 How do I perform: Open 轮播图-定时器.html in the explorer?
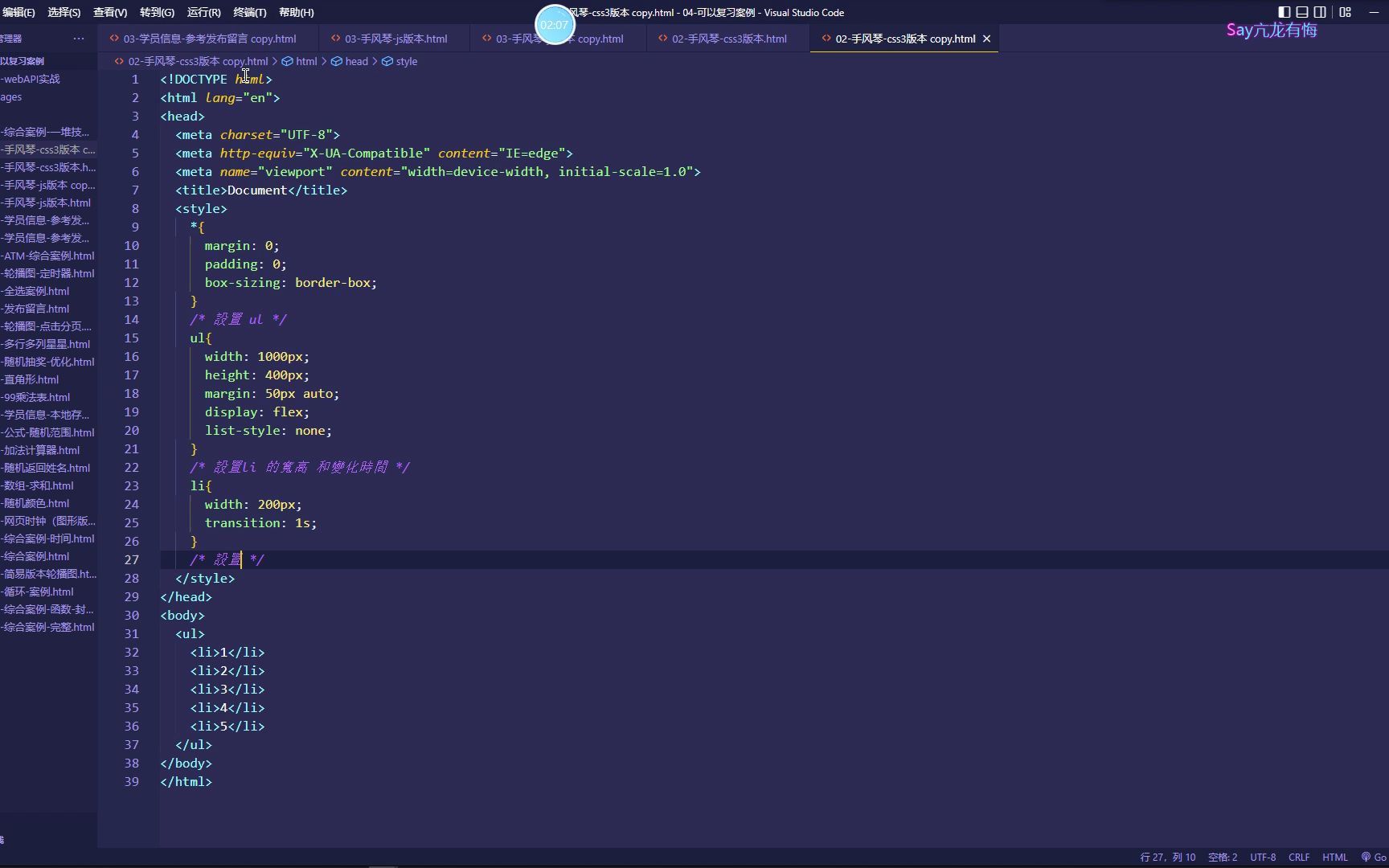click(48, 273)
